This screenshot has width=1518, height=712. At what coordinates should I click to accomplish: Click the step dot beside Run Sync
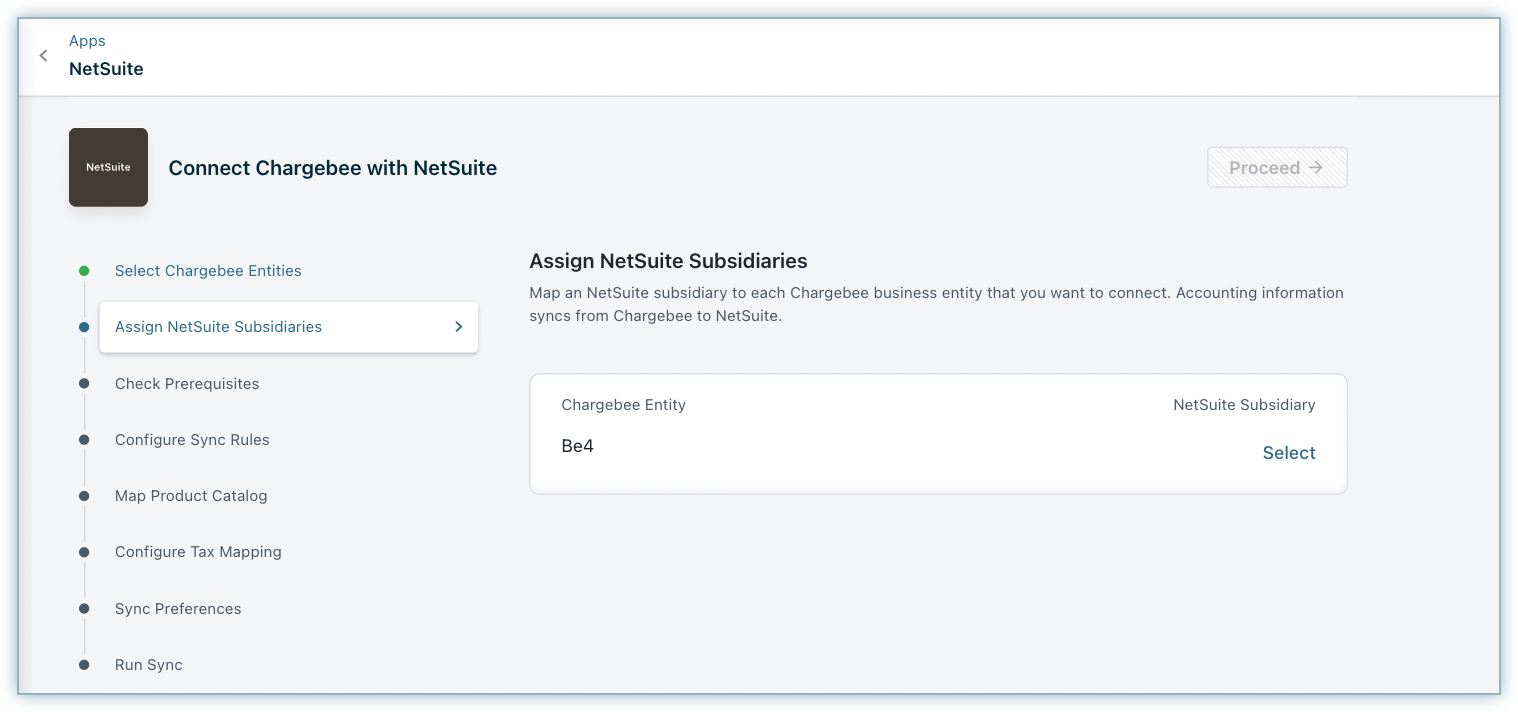[x=84, y=665]
